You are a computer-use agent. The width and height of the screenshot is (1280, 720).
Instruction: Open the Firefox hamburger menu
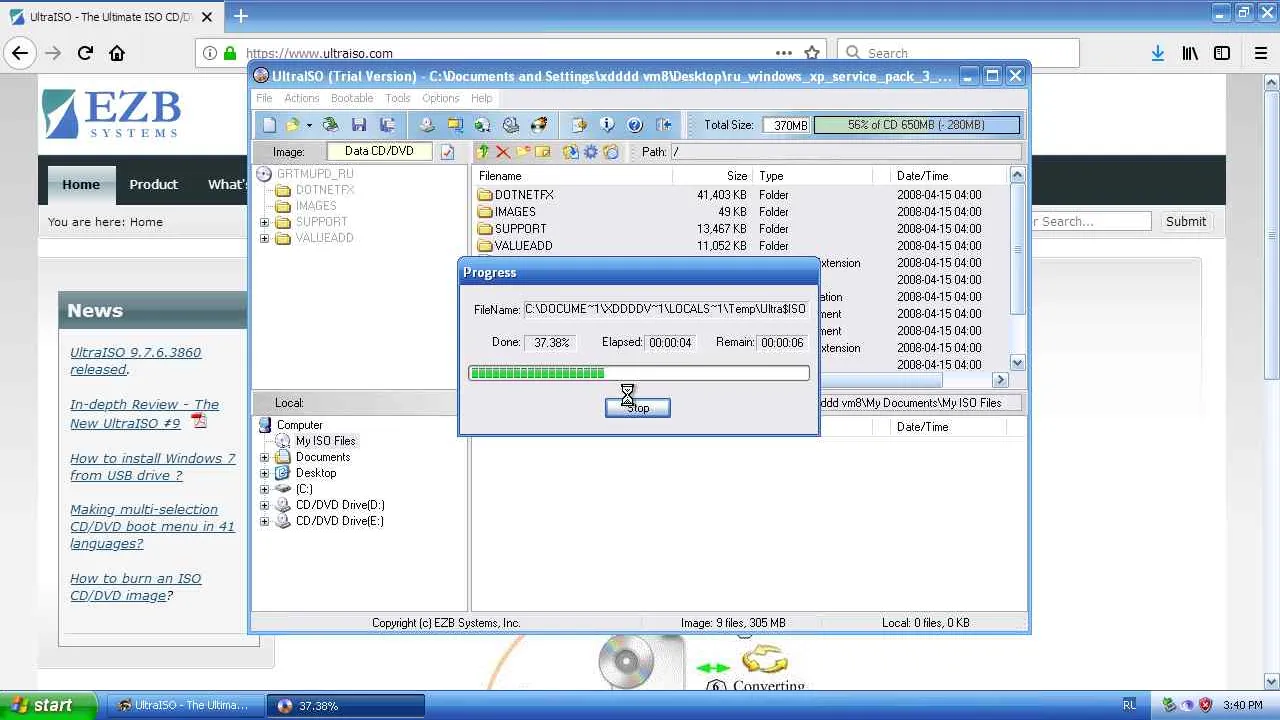click(x=1261, y=53)
